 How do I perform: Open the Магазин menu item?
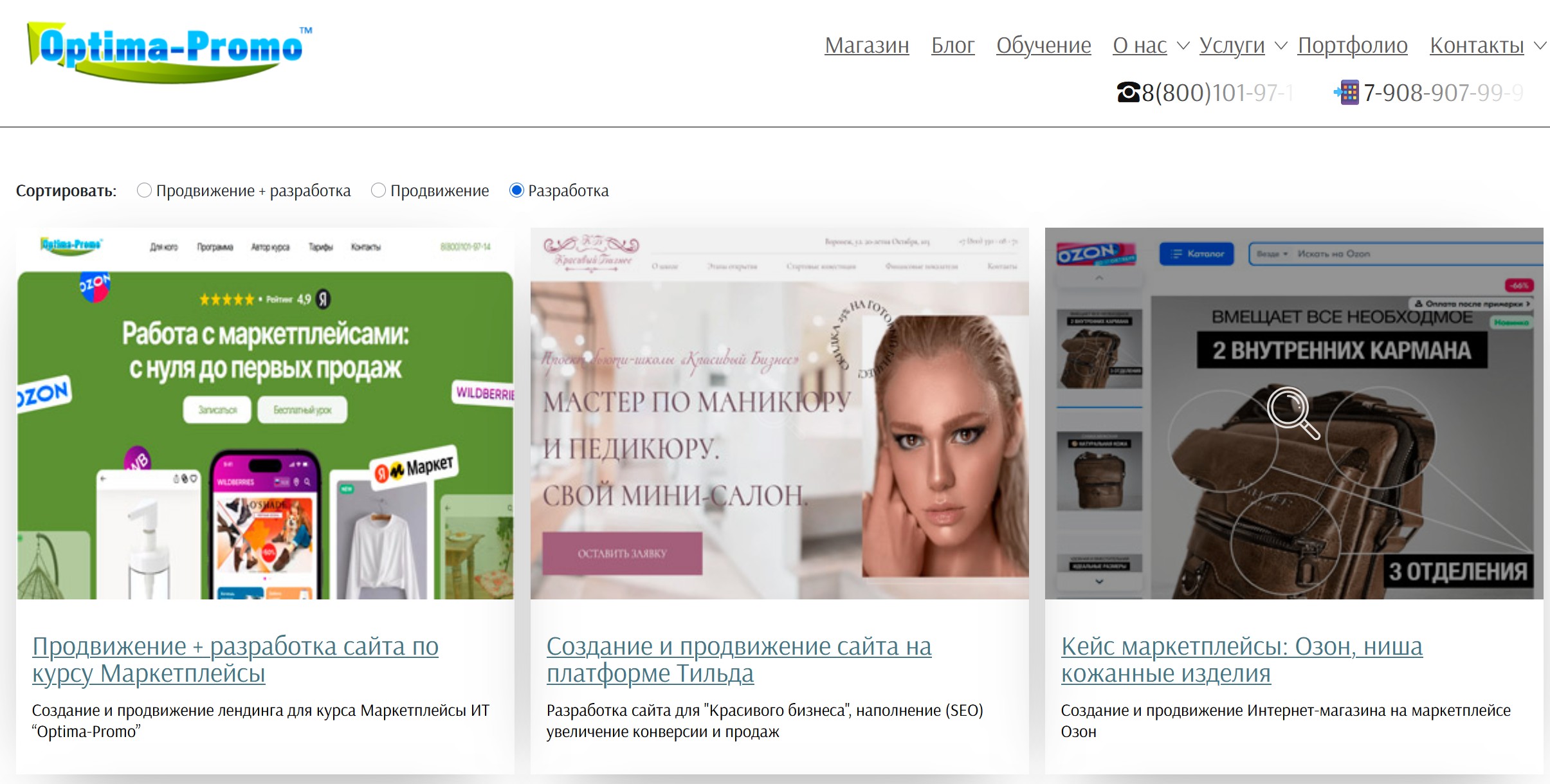866,46
